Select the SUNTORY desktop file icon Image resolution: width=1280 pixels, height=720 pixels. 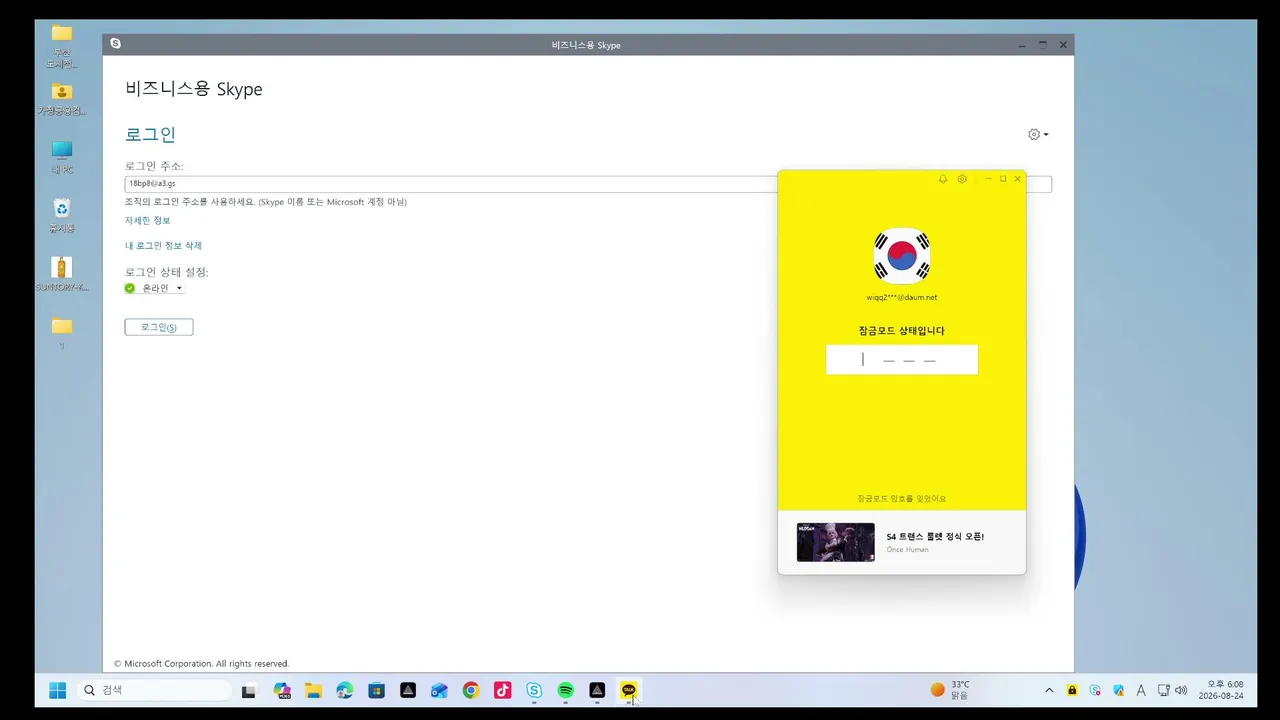point(62,274)
